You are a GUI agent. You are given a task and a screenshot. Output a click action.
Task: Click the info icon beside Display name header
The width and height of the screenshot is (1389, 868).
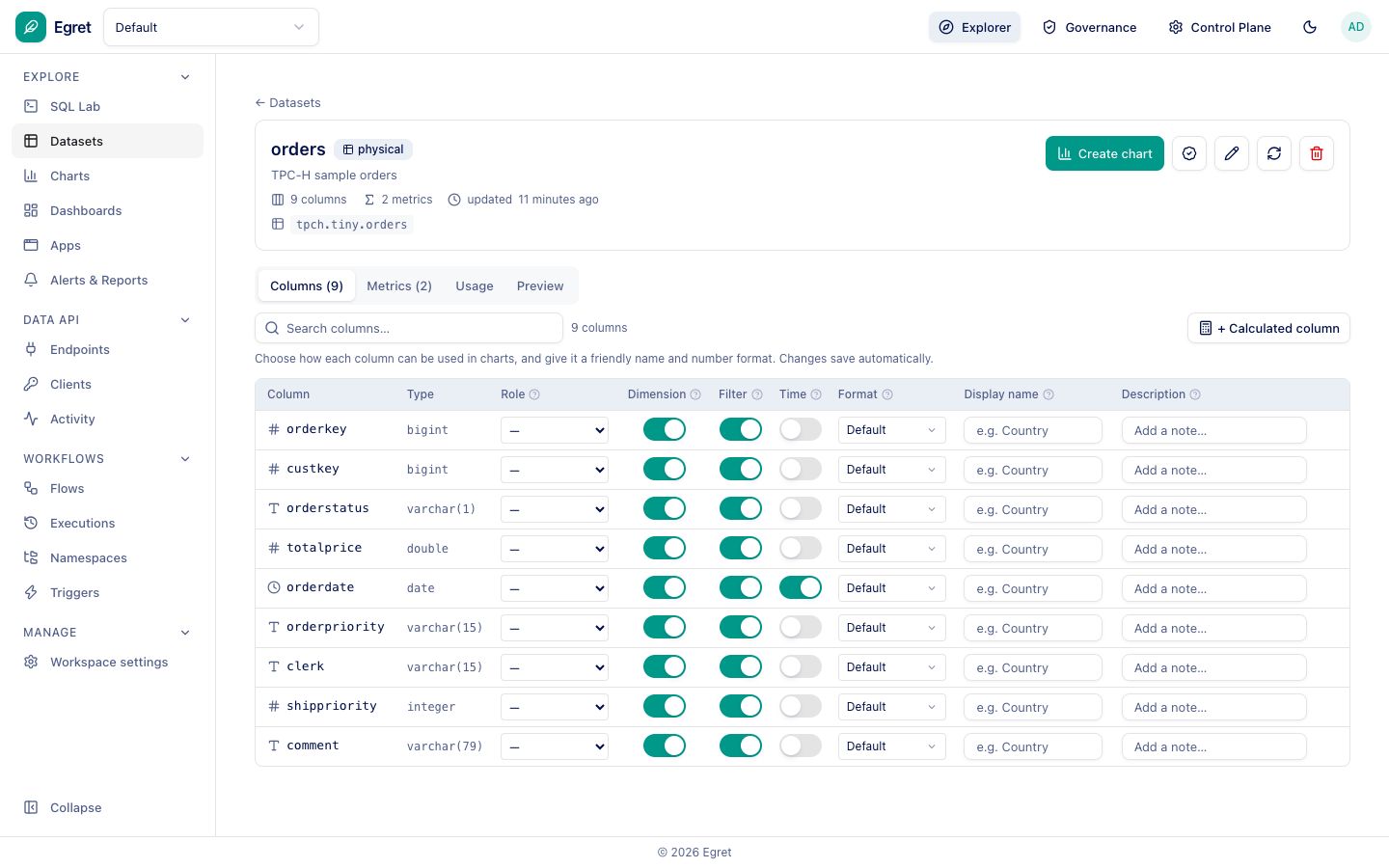1049,394
